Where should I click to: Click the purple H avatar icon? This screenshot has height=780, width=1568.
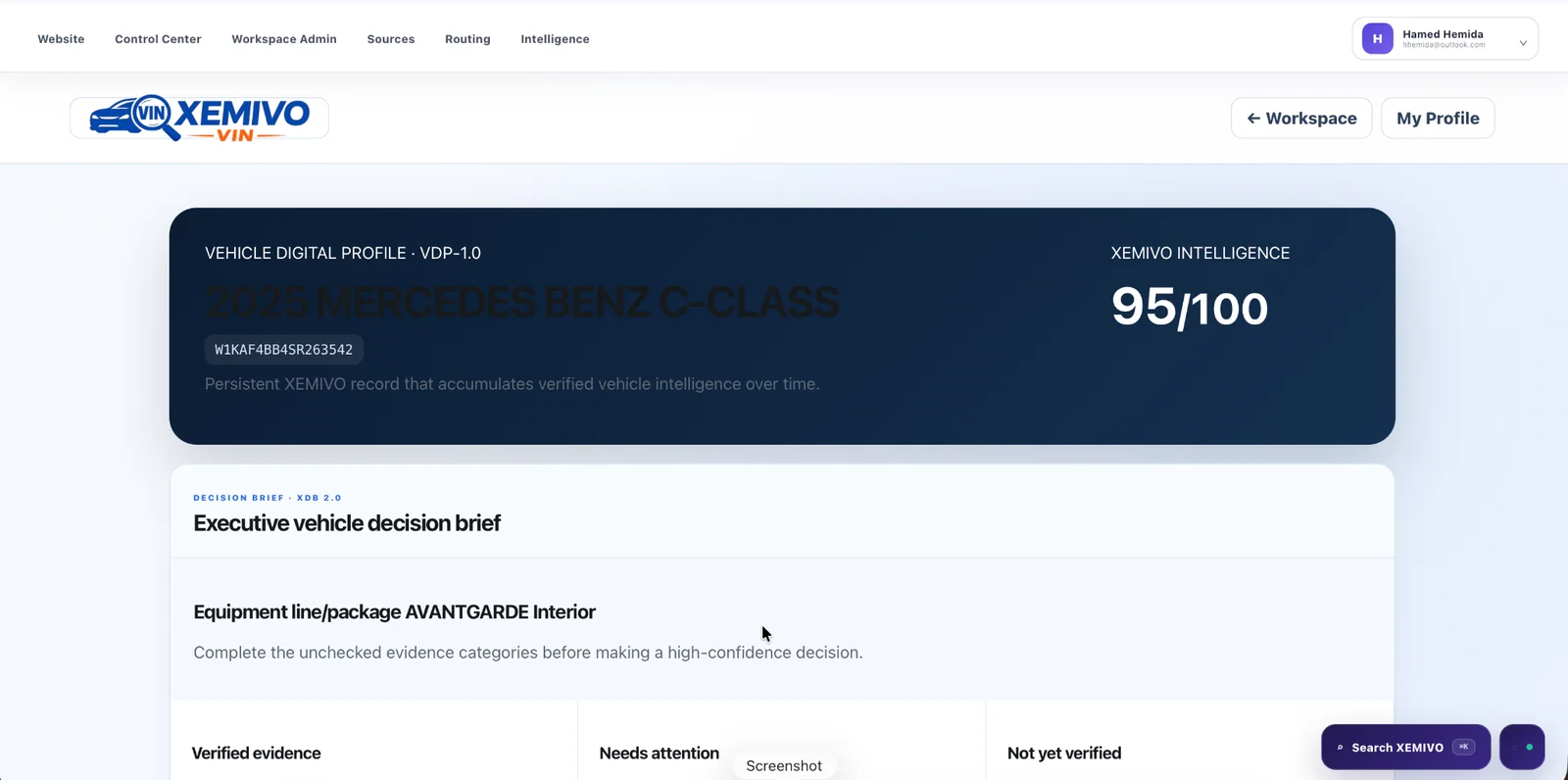coord(1377,39)
